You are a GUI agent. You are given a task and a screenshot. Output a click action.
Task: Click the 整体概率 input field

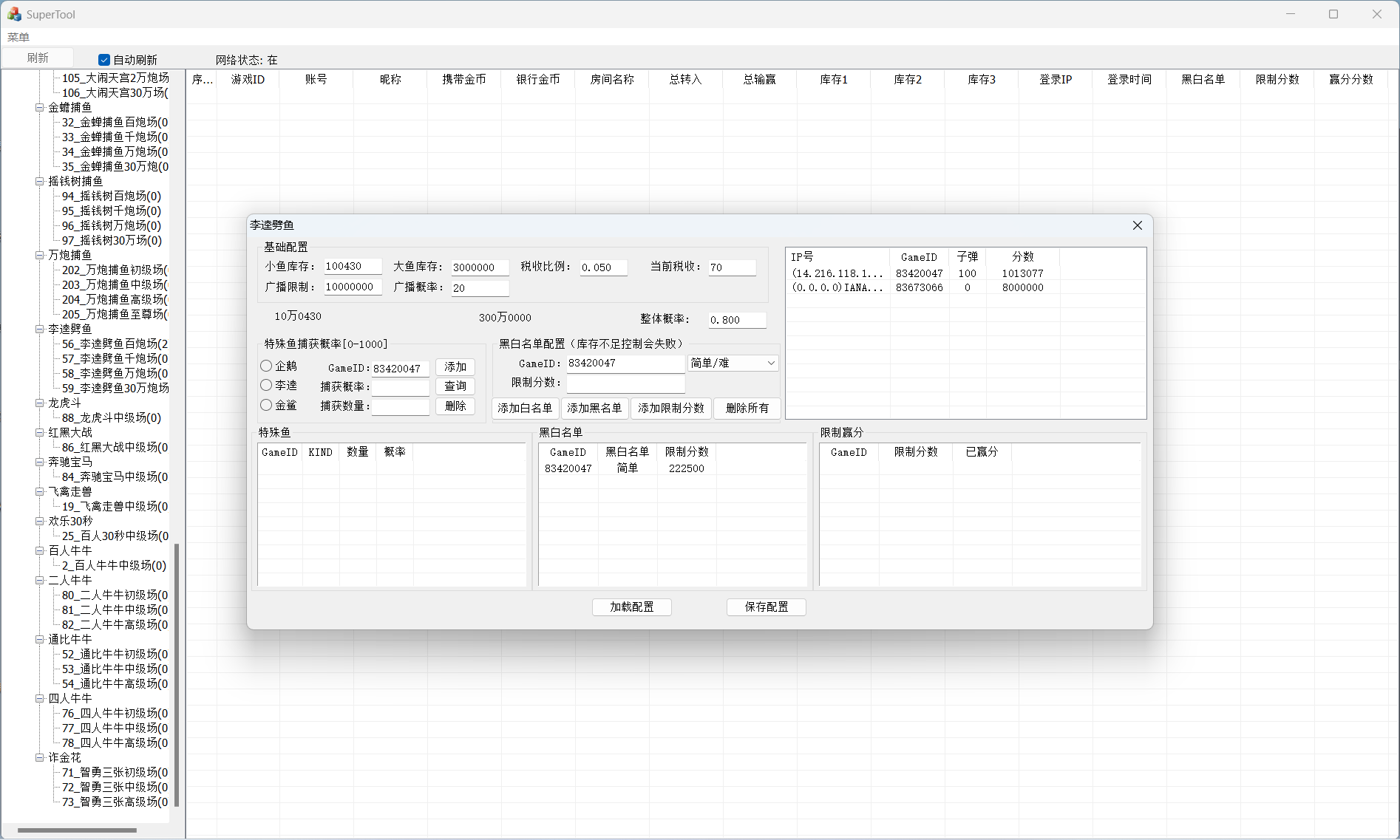click(x=736, y=320)
